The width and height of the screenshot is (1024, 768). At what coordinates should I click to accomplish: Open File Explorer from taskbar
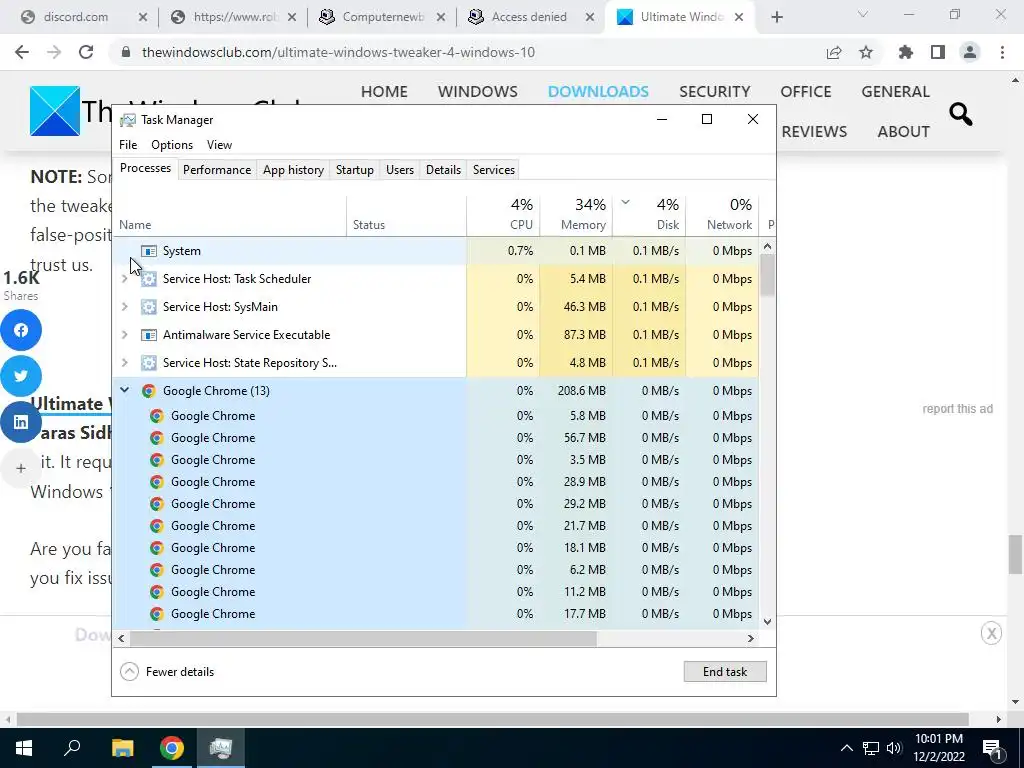pyautogui.click(x=122, y=748)
